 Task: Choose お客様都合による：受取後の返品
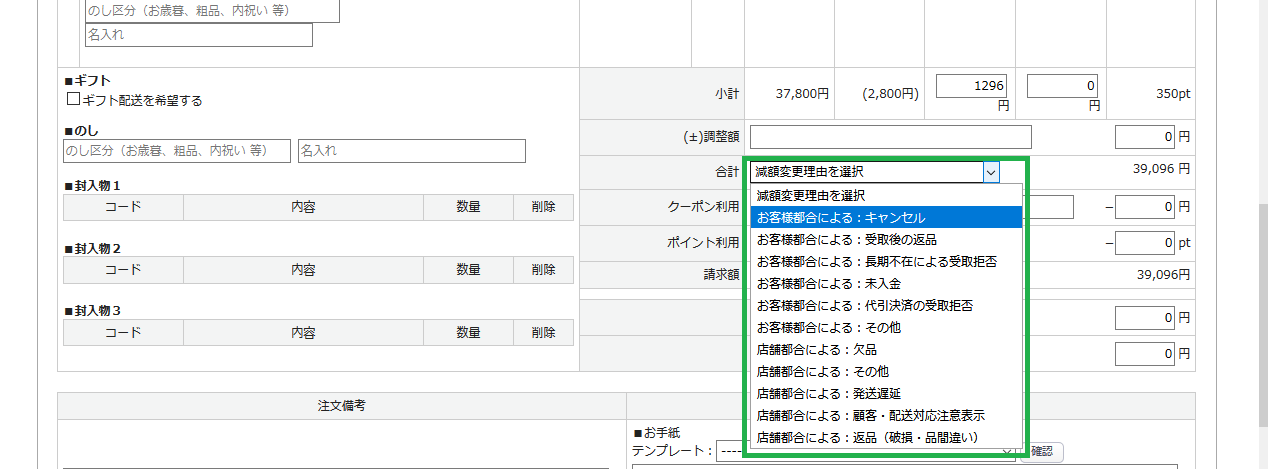(x=885, y=239)
